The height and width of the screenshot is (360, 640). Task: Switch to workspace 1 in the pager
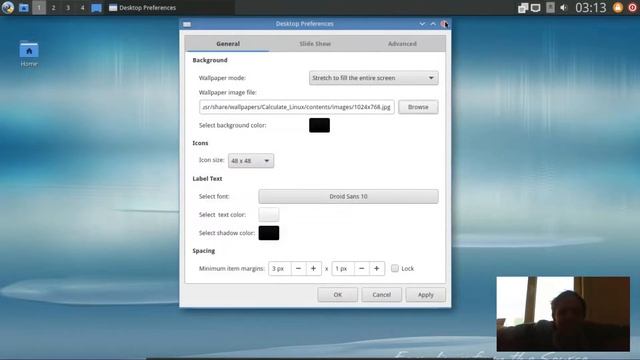(39, 8)
